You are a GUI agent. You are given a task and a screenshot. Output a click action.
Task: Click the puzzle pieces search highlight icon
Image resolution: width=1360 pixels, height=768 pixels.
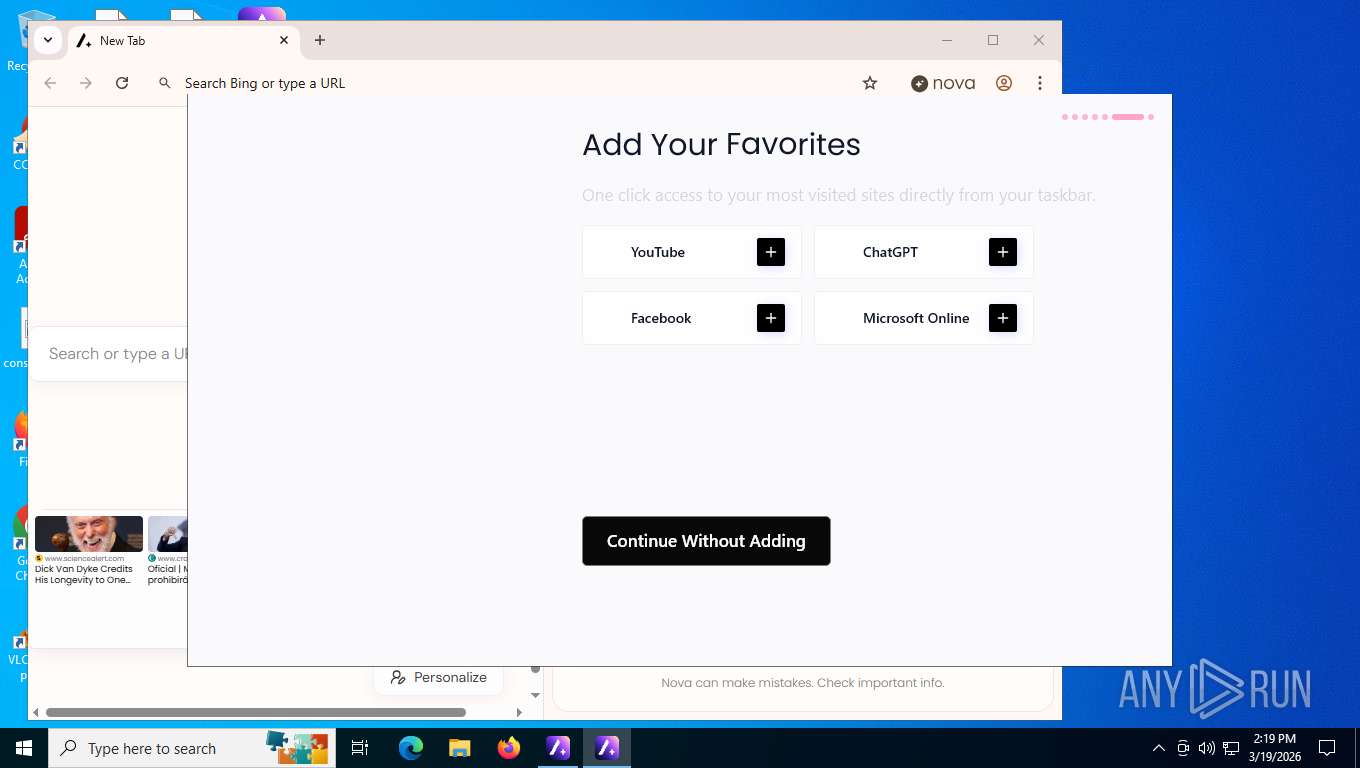(297, 748)
